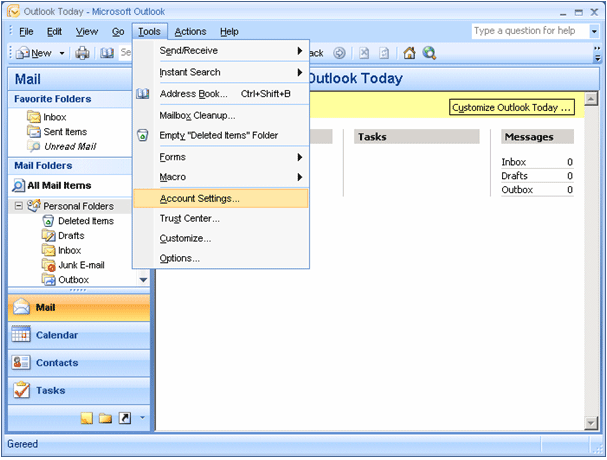This screenshot has height=460, width=607.
Task: Click the Sent Items folder icon
Action: pos(34,132)
